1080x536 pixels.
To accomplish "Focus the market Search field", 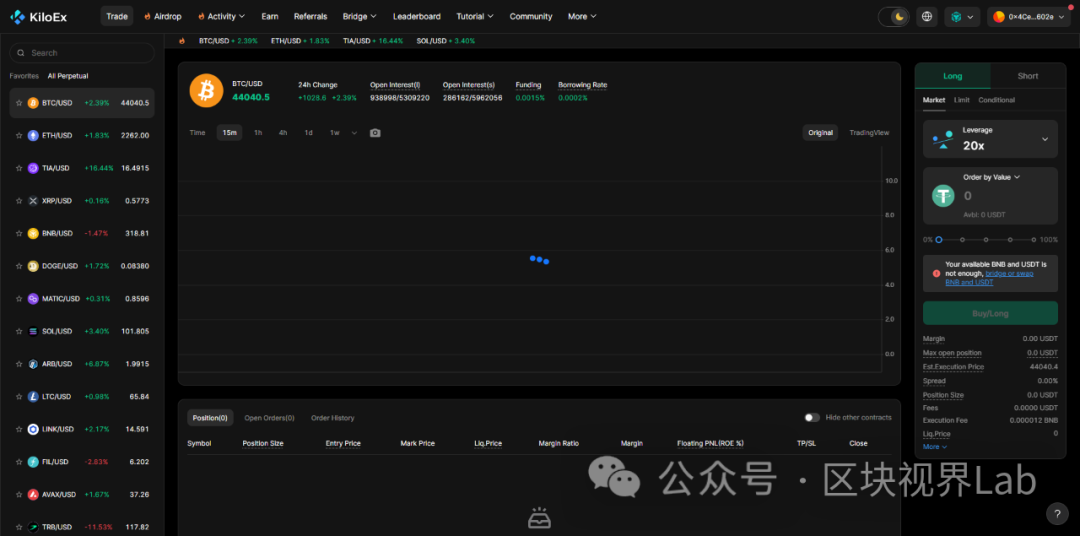I will (x=82, y=52).
